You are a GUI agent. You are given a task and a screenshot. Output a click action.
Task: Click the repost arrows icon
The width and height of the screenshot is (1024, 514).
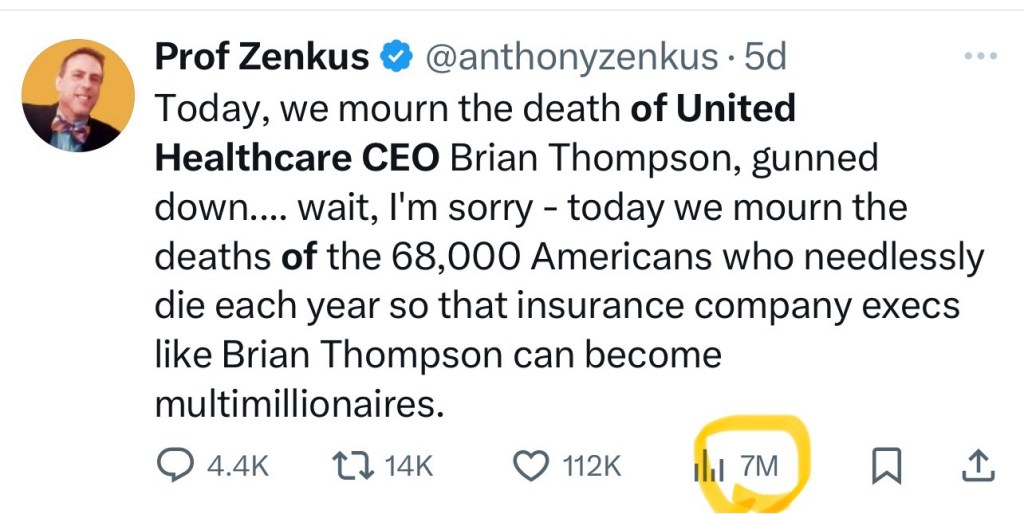[349, 464]
